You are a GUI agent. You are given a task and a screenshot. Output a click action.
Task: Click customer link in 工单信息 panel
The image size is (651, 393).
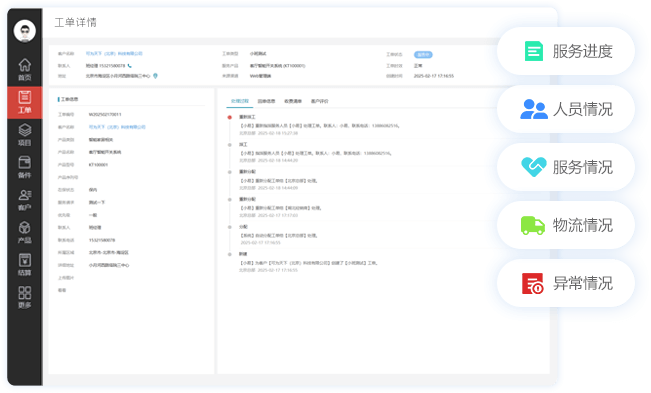pyautogui.click(x=117, y=127)
